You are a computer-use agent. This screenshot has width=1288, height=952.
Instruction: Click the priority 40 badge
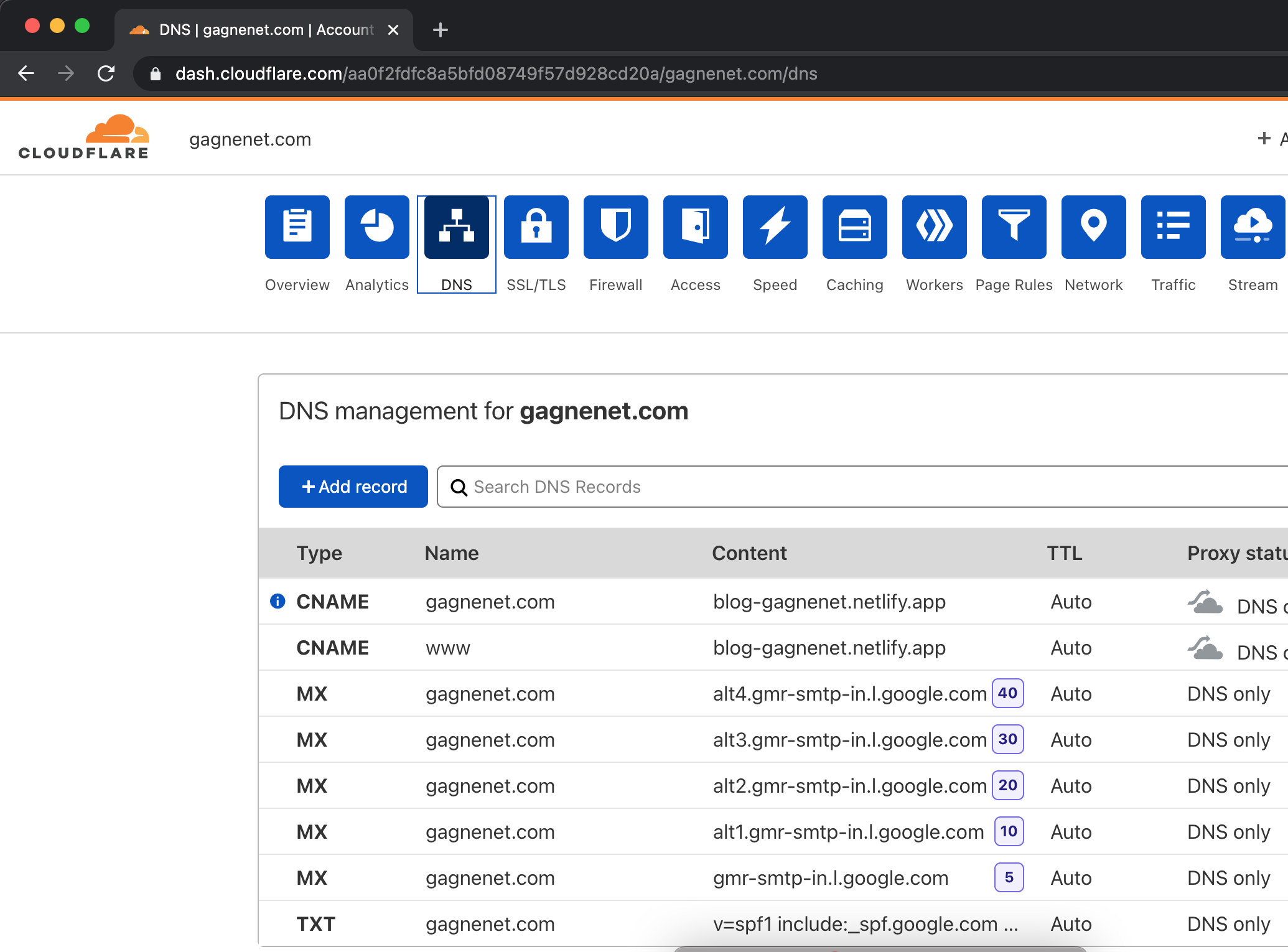[x=1008, y=693]
